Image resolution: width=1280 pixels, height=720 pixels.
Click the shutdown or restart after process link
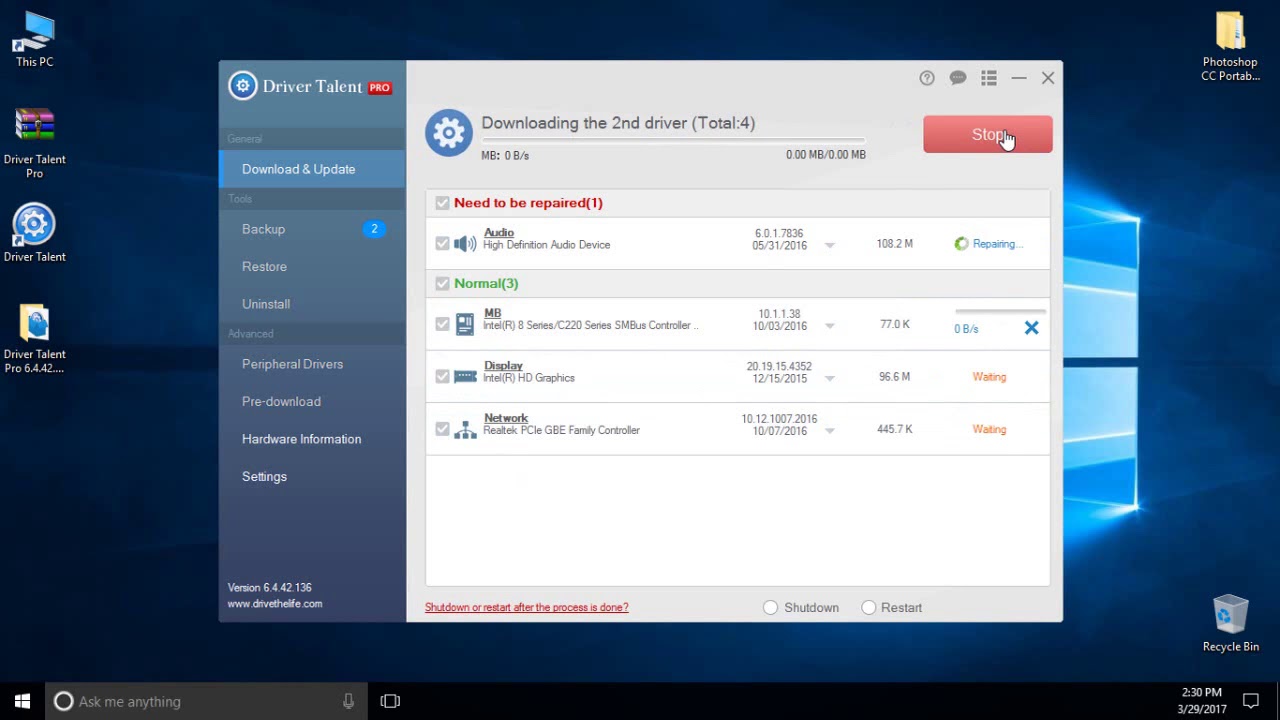pos(527,607)
